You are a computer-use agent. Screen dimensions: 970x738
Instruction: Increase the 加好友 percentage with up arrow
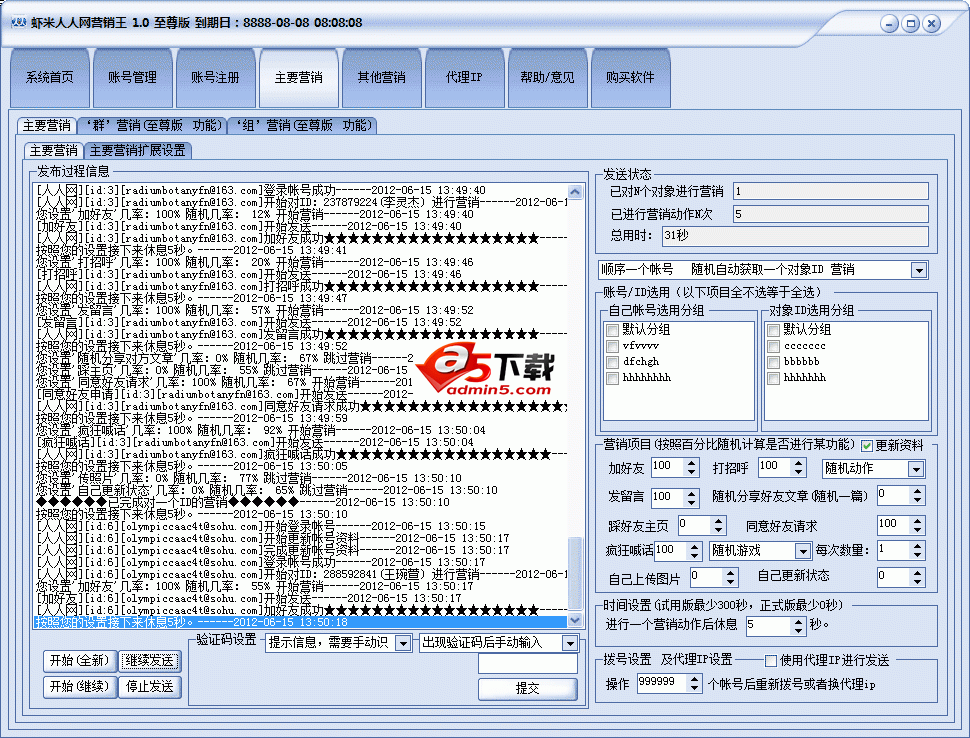692,463
